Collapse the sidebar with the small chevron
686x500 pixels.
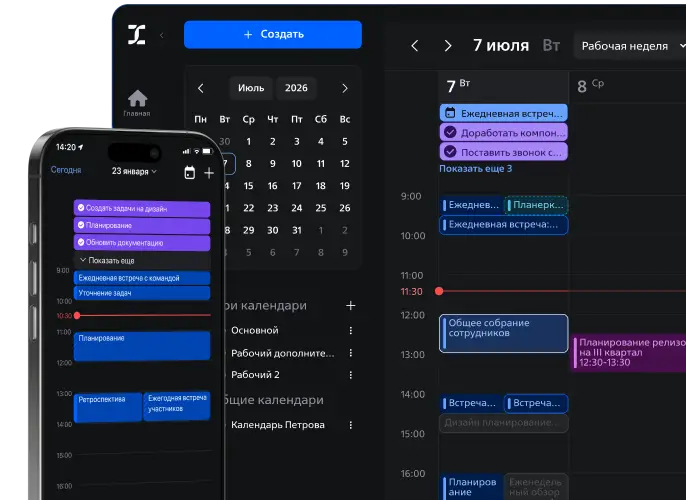pyautogui.click(x=162, y=35)
